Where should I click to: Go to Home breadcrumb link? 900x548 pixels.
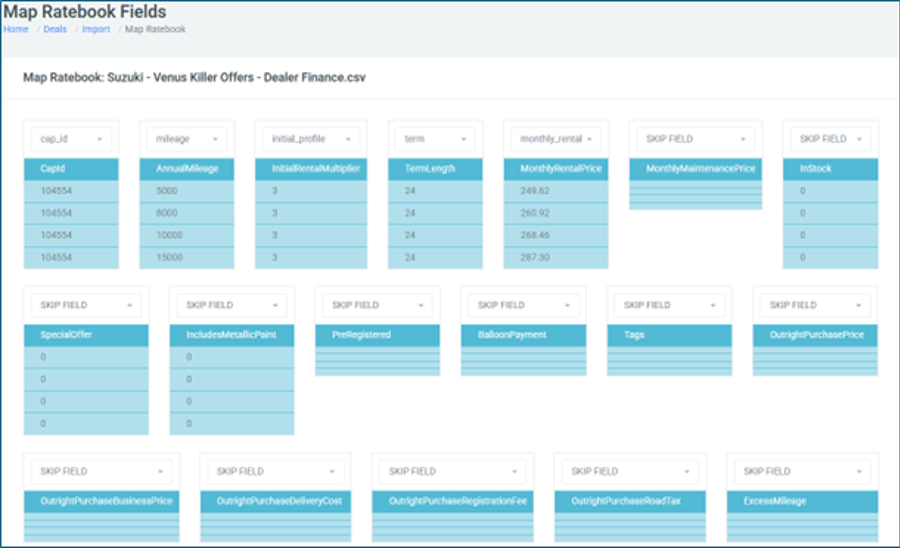[16, 30]
